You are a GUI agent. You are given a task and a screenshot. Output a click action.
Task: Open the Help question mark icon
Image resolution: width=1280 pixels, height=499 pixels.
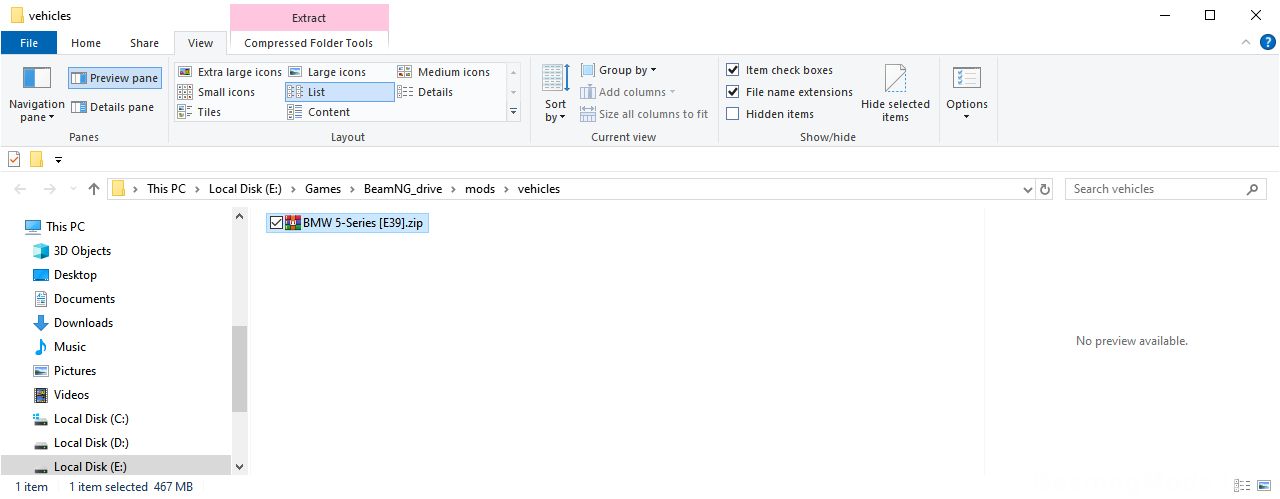[x=1266, y=43]
